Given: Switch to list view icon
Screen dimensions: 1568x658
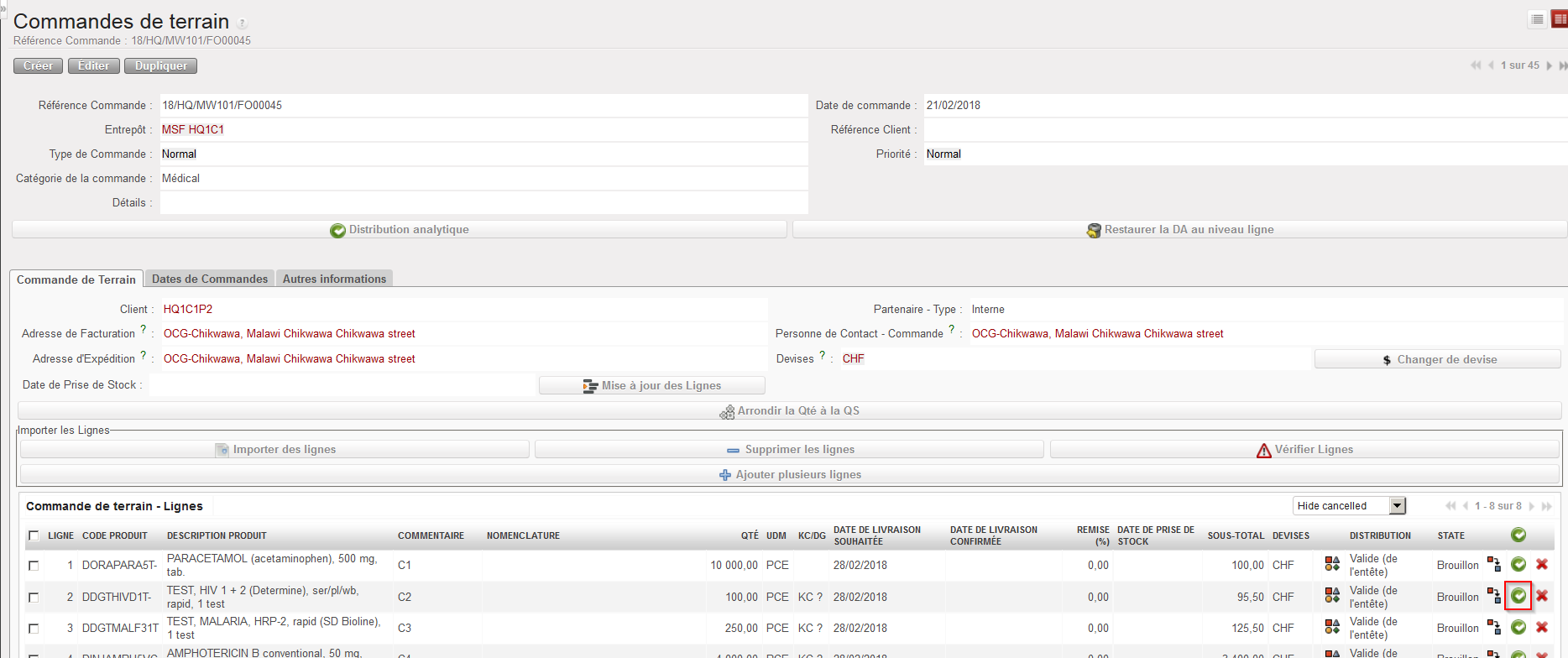Looking at the screenshot, I should click(x=1537, y=20).
